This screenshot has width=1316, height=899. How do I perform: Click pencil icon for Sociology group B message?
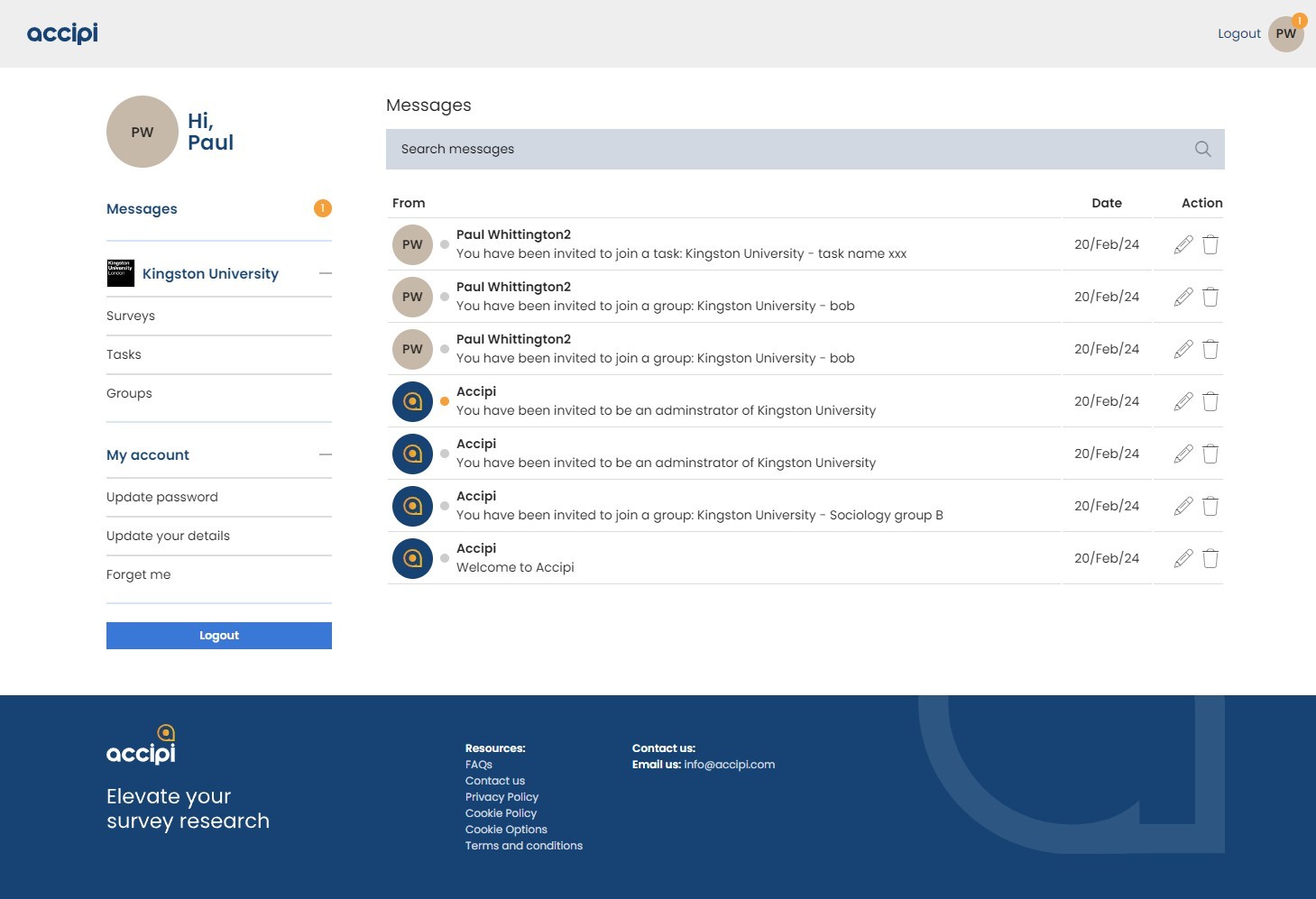1183,506
